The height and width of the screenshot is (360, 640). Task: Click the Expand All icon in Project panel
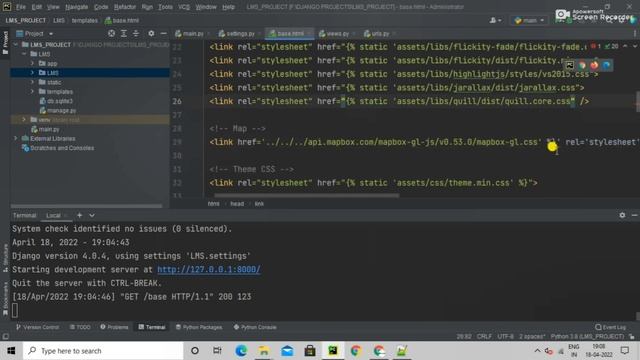(124, 33)
